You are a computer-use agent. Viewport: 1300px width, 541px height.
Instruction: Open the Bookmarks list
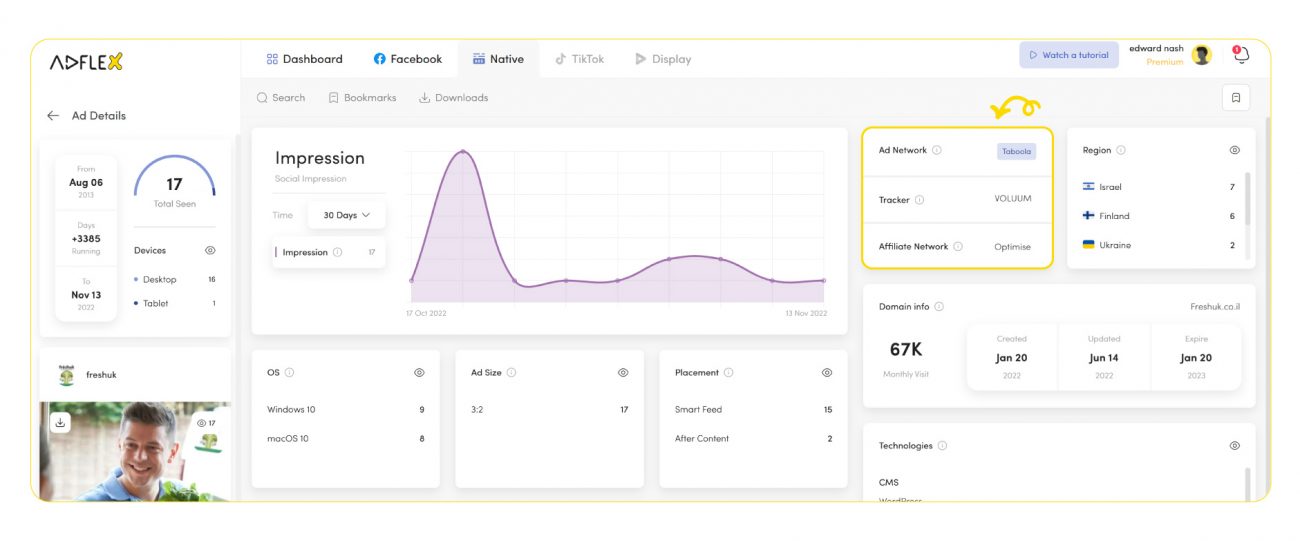(362, 98)
